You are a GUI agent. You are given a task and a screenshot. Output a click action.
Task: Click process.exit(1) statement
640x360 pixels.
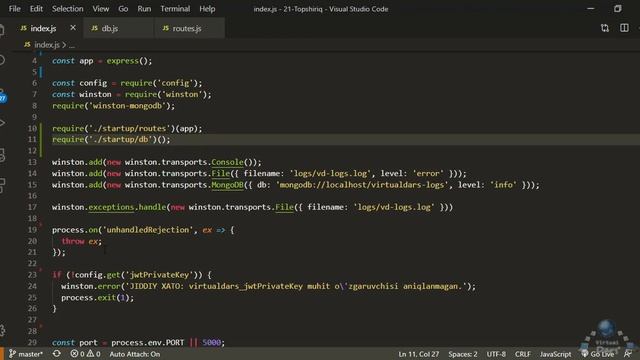click(x=98, y=297)
